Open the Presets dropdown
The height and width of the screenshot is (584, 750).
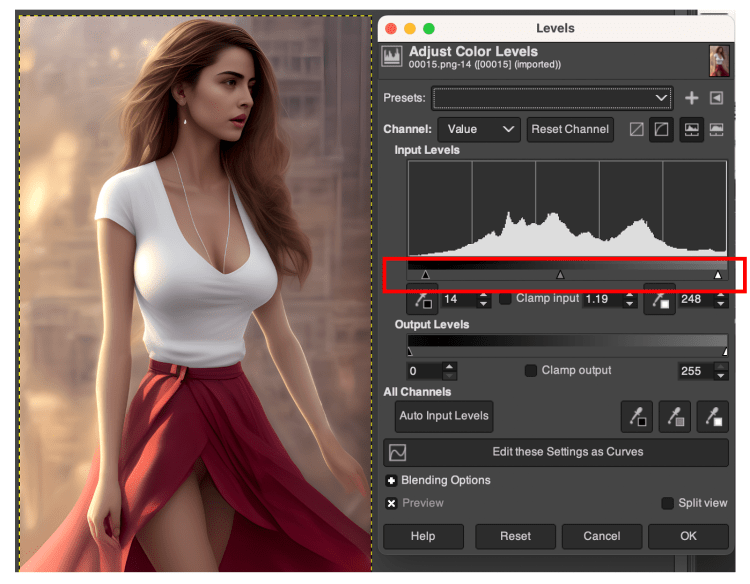pos(552,98)
